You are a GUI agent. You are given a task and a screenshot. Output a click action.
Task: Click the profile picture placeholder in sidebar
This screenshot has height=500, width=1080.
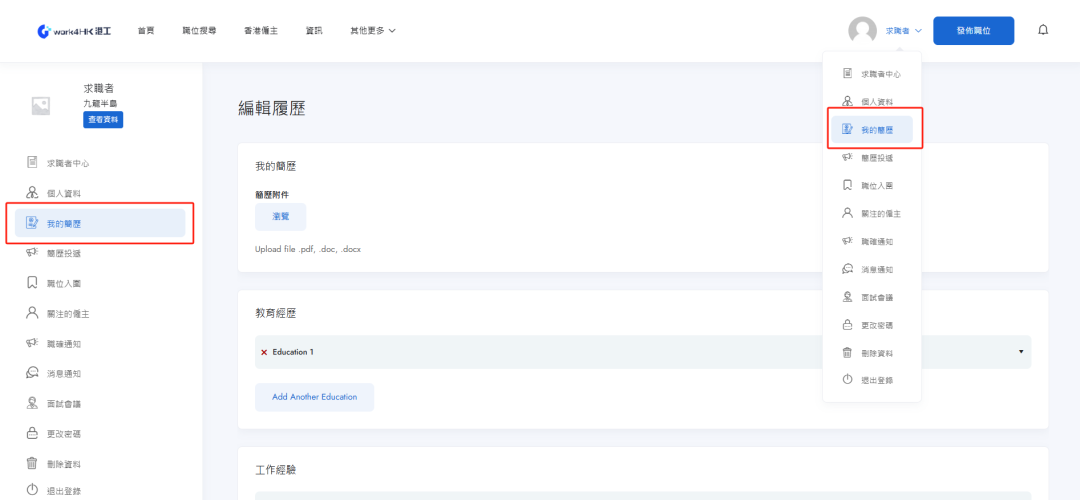point(41,105)
